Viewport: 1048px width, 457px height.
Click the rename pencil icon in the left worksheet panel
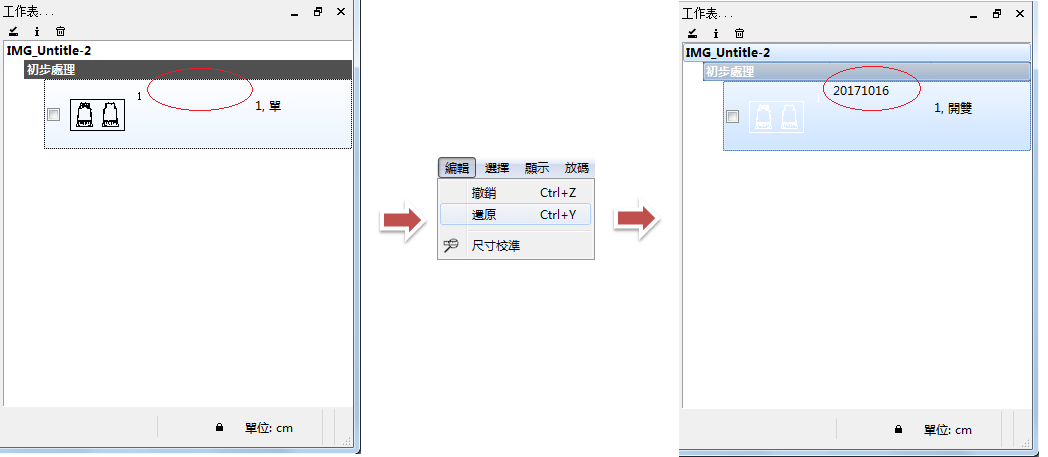pos(13,32)
